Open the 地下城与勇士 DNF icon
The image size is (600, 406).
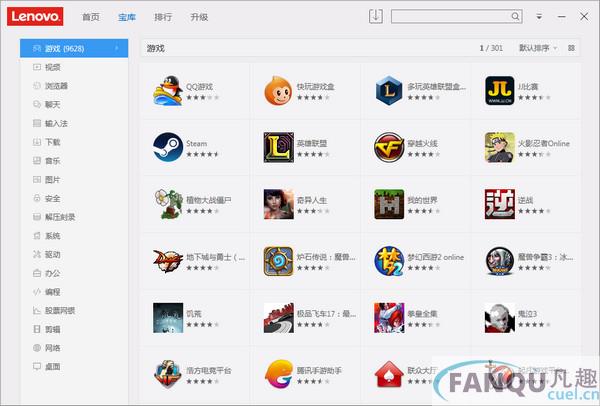[168, 261]
